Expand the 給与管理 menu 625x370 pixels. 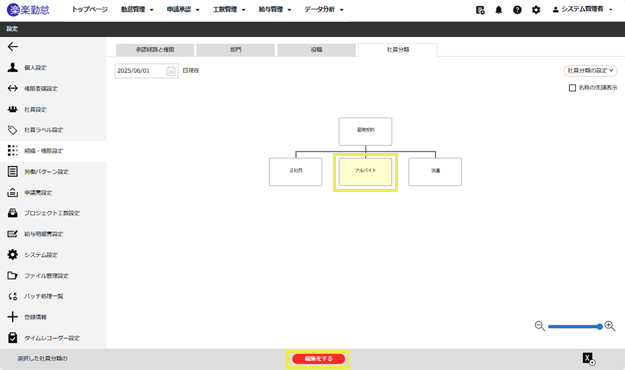pyautogui.click(x=275, y=10)
